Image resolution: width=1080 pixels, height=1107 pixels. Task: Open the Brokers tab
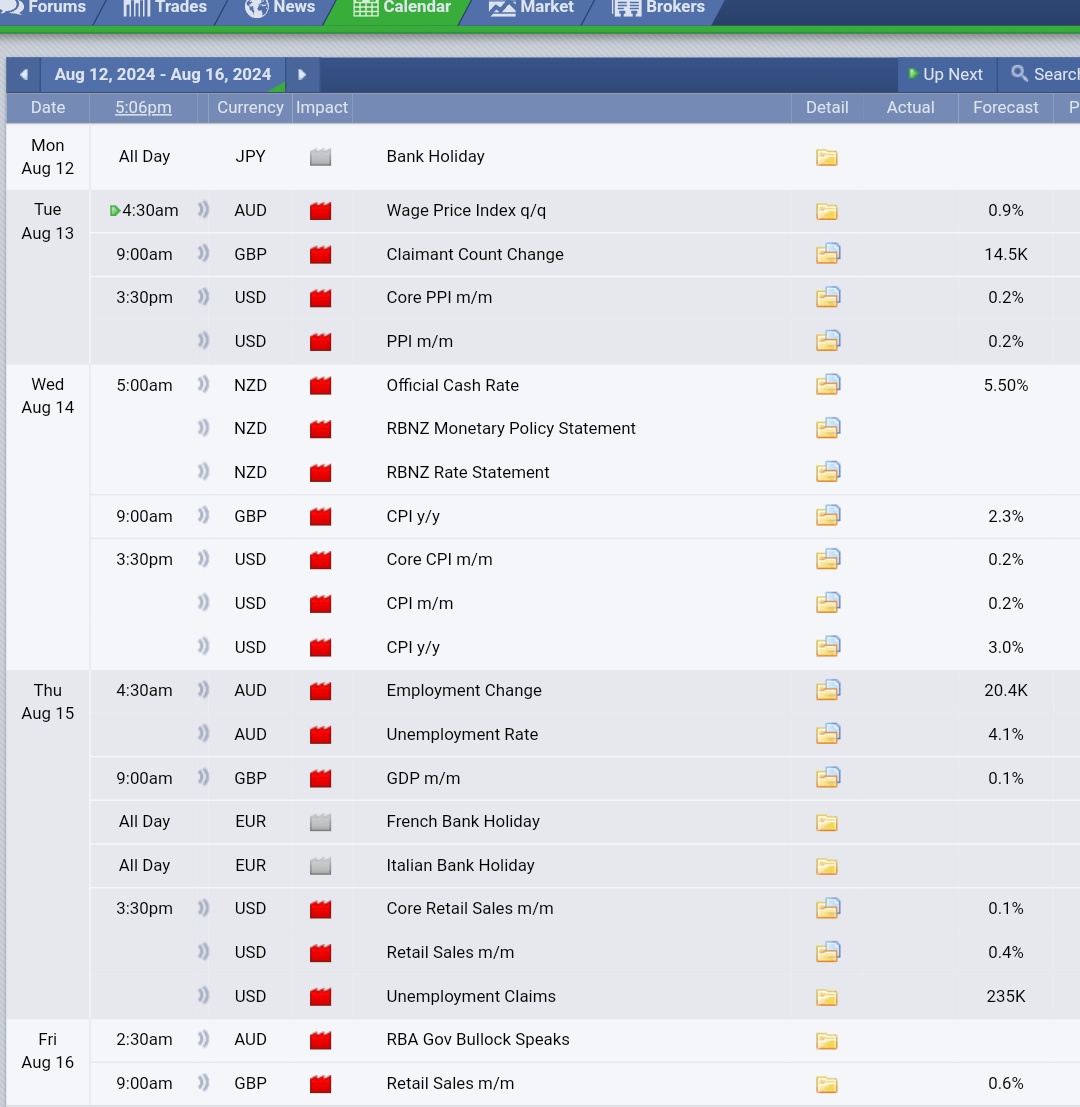tap(659, 8)
